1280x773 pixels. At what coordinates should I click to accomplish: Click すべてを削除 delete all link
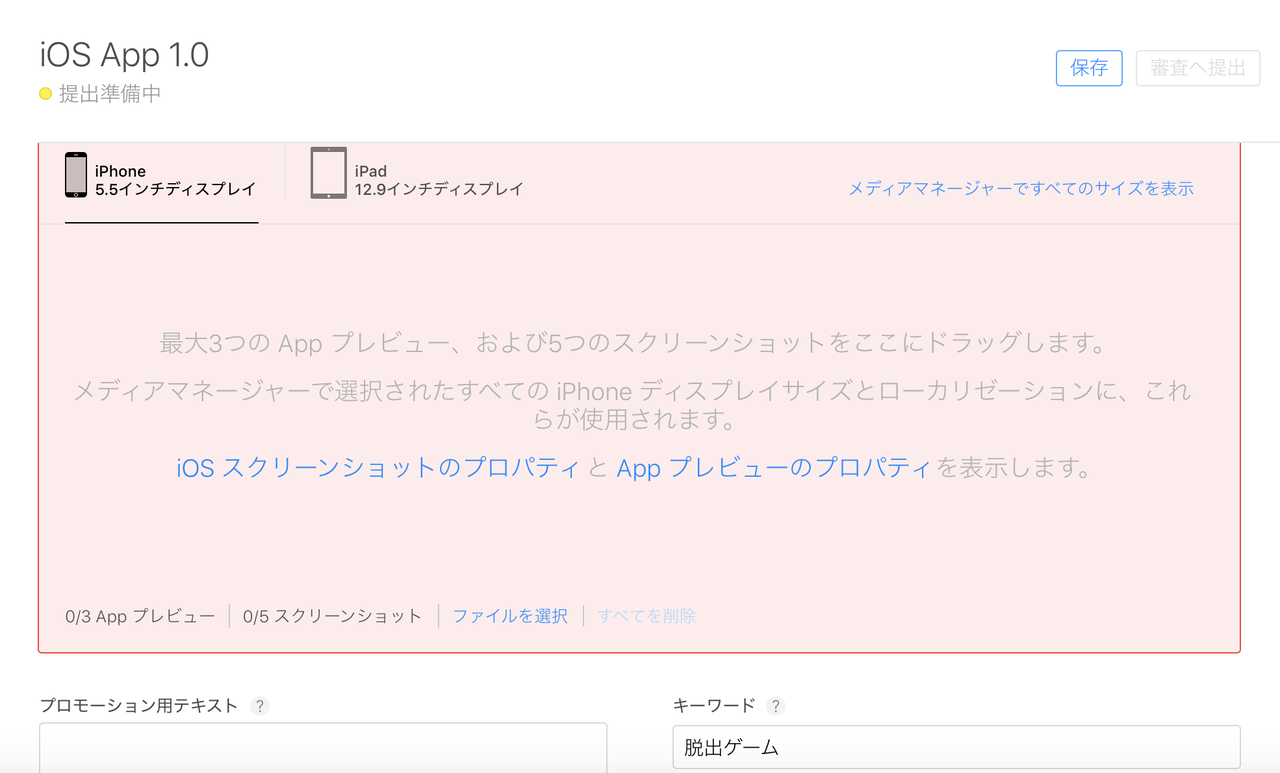647,616
